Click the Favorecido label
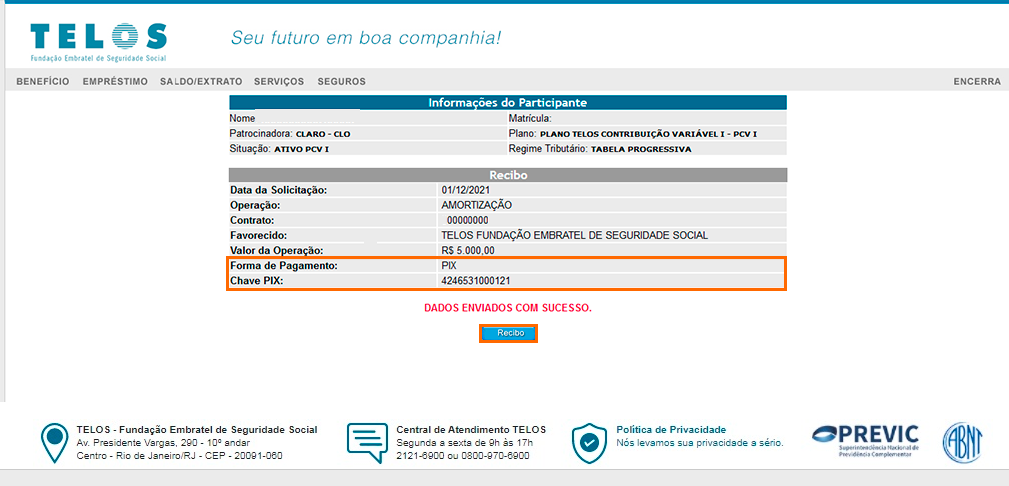Screen dimensions: 1009x486 pos(259,236)
